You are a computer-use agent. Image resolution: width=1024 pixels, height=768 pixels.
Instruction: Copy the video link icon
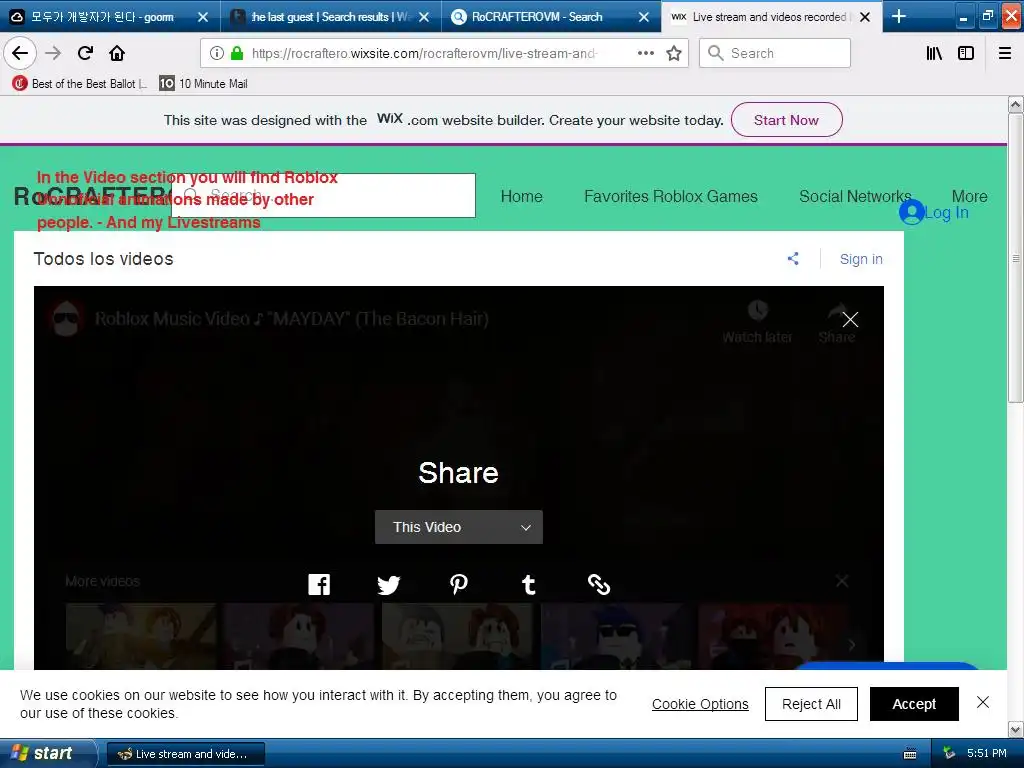599,584
